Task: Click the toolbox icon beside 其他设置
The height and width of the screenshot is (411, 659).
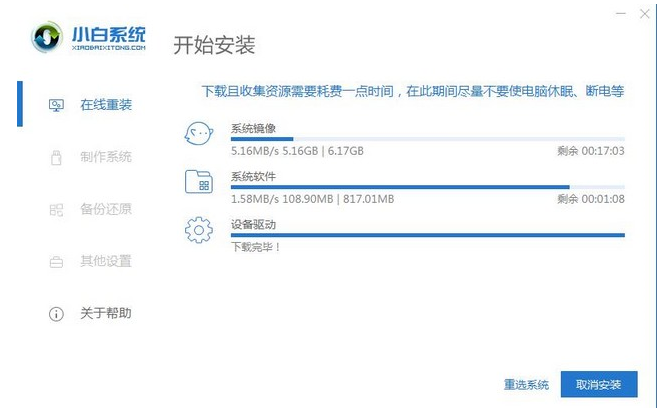Action: coord(56,262)
